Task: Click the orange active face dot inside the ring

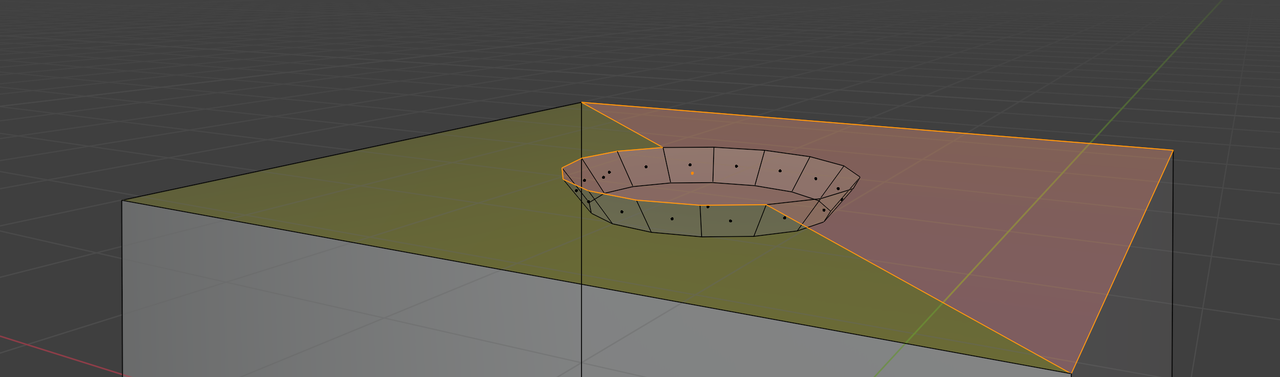Action: (x=692, y=173)
